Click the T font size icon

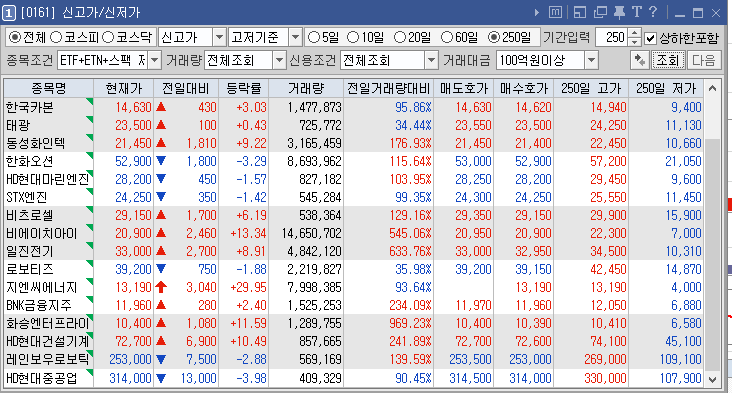(x=637, y=12)
